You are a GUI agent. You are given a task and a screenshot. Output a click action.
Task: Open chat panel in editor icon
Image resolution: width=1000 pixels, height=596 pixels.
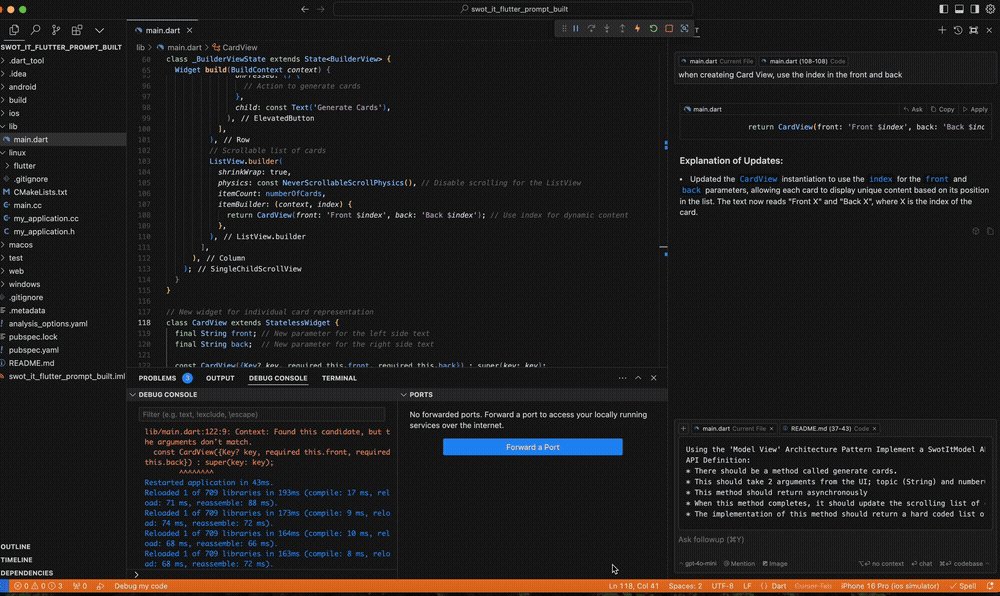tap(974, 30)
